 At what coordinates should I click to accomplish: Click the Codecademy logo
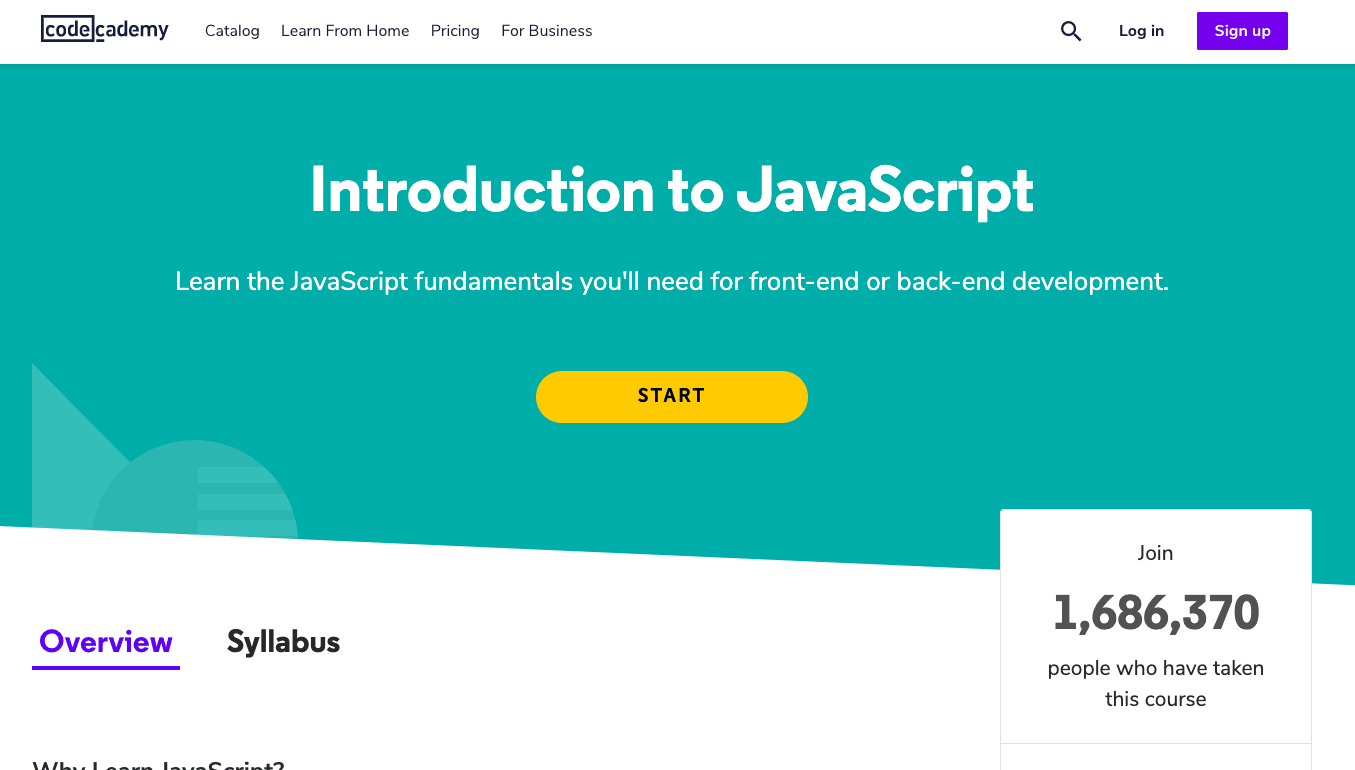click(105, 30)
